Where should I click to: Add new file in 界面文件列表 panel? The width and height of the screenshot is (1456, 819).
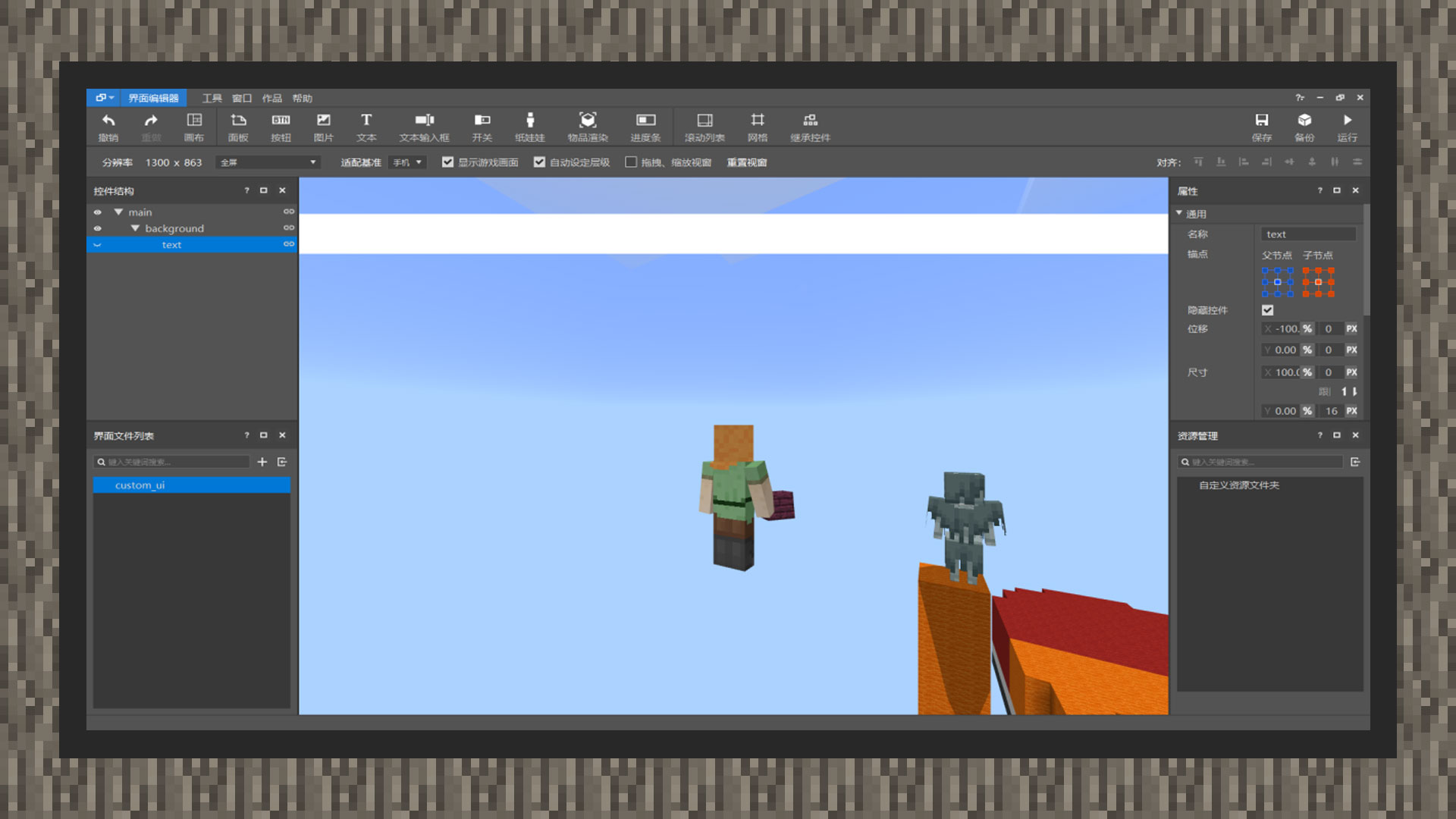pos(262,462)
